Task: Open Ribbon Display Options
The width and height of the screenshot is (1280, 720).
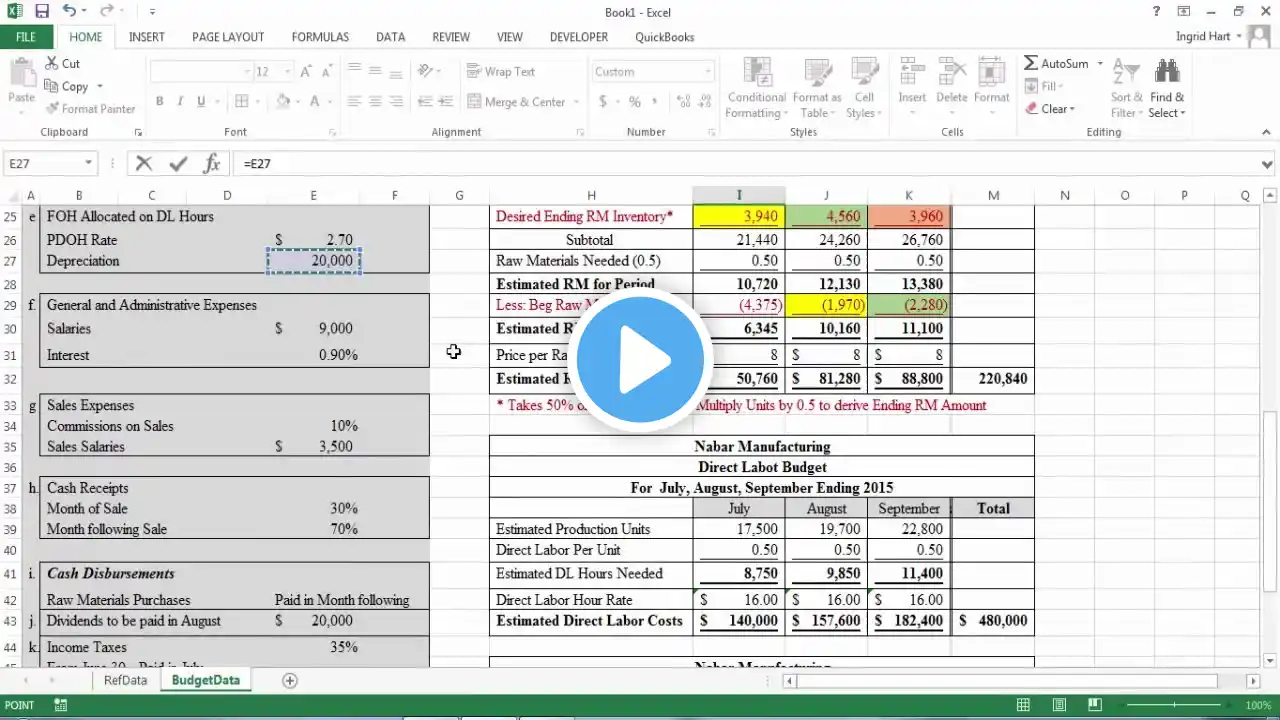Action: point(1185,12)
